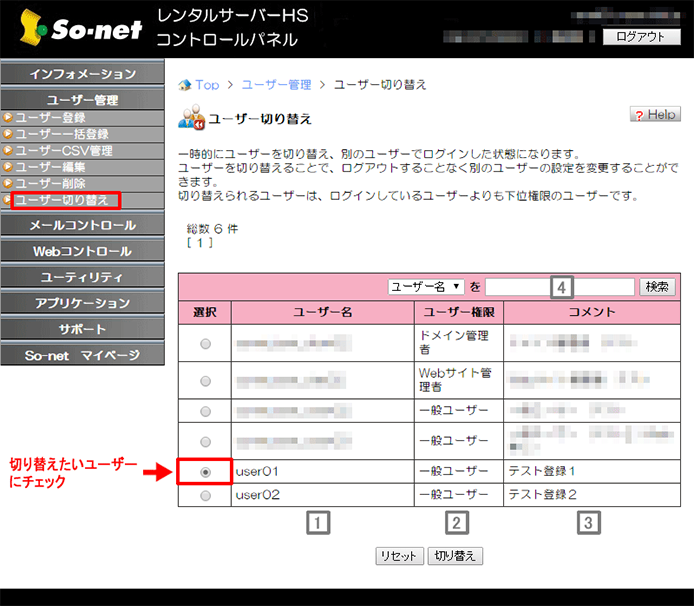This screenshot has height=606, width=694.
Task: Select the user02 radio button
Action: (205, 495)
